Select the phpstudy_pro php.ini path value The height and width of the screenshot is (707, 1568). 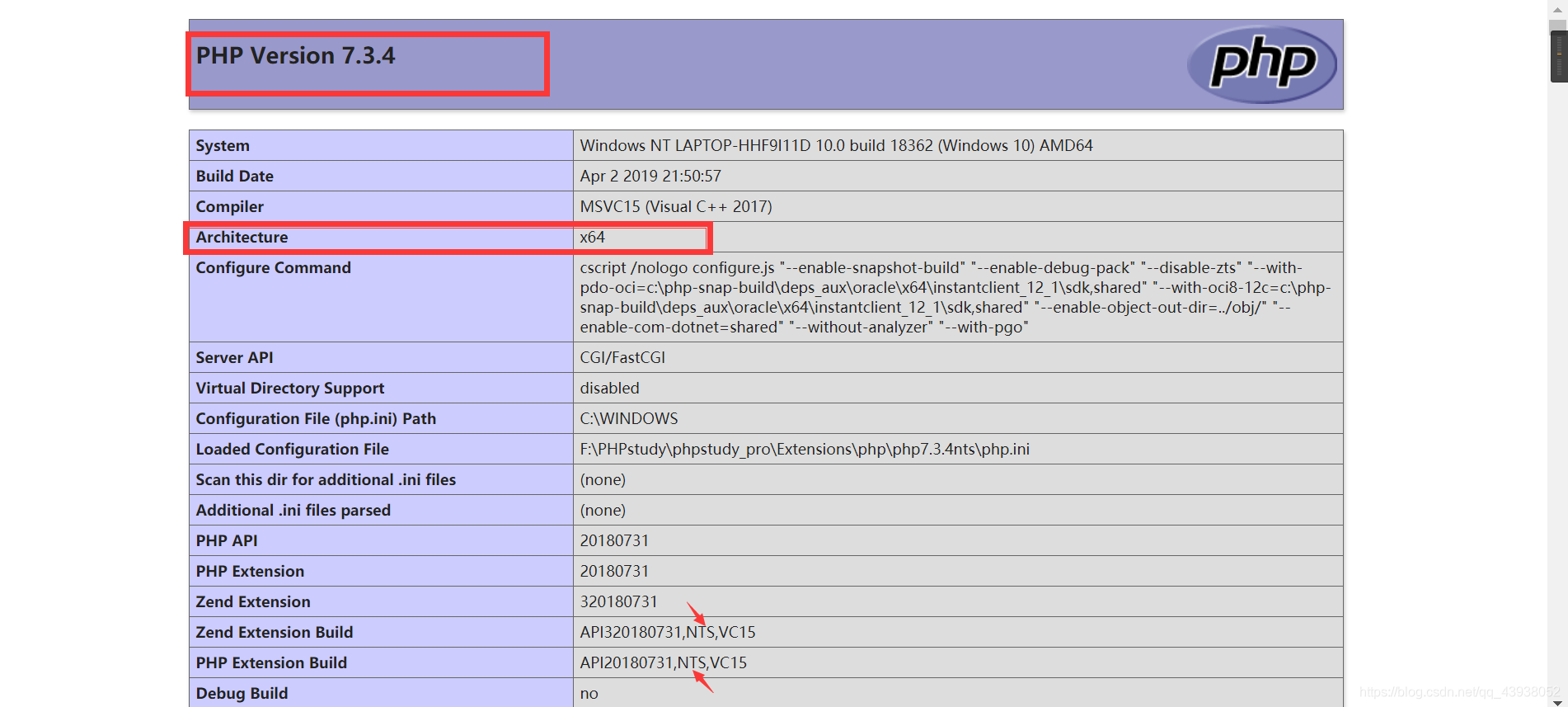pyautogui.click(x=805, y=449)
